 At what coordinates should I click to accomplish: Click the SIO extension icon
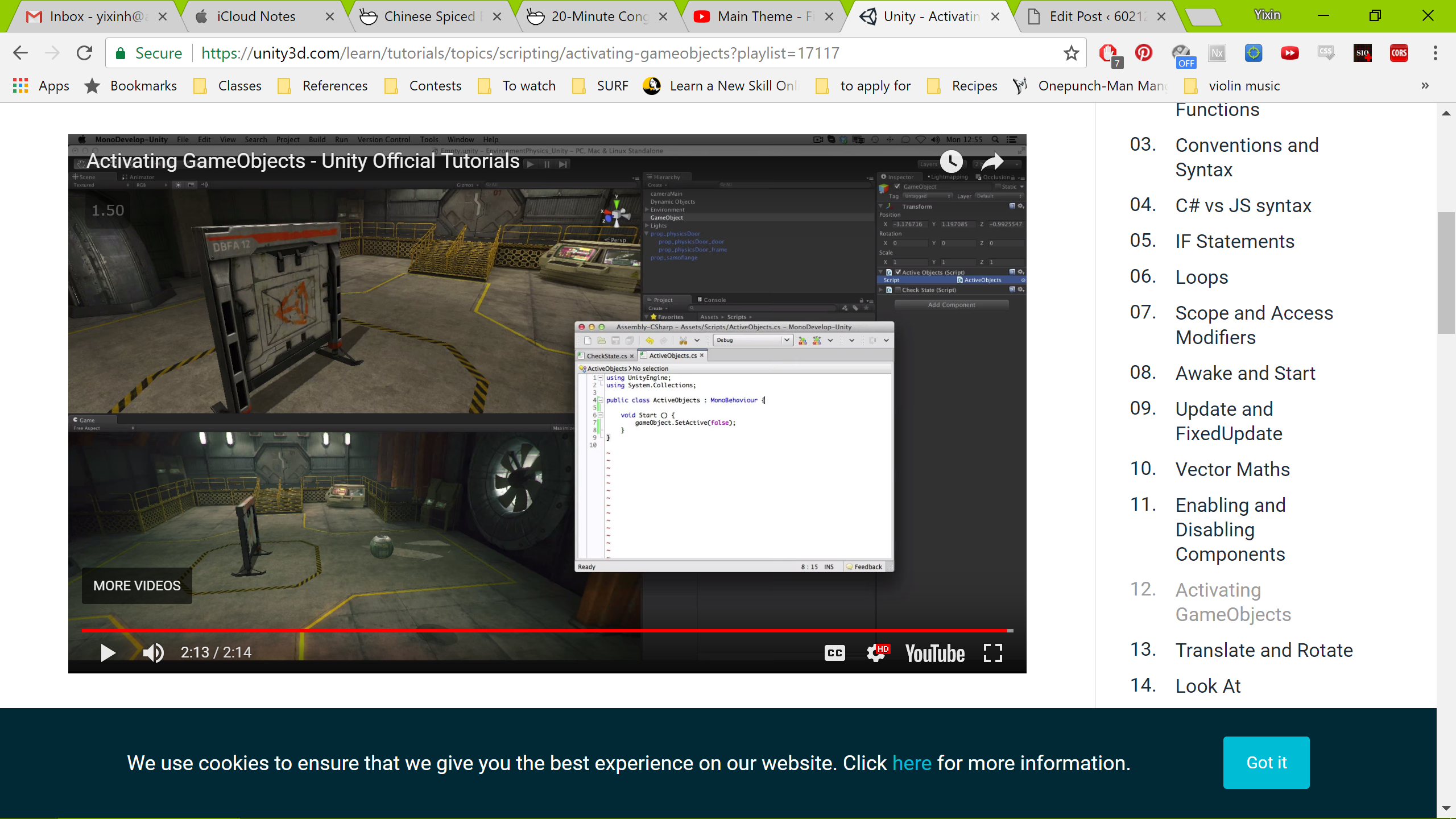click(x=1362, y=53)
